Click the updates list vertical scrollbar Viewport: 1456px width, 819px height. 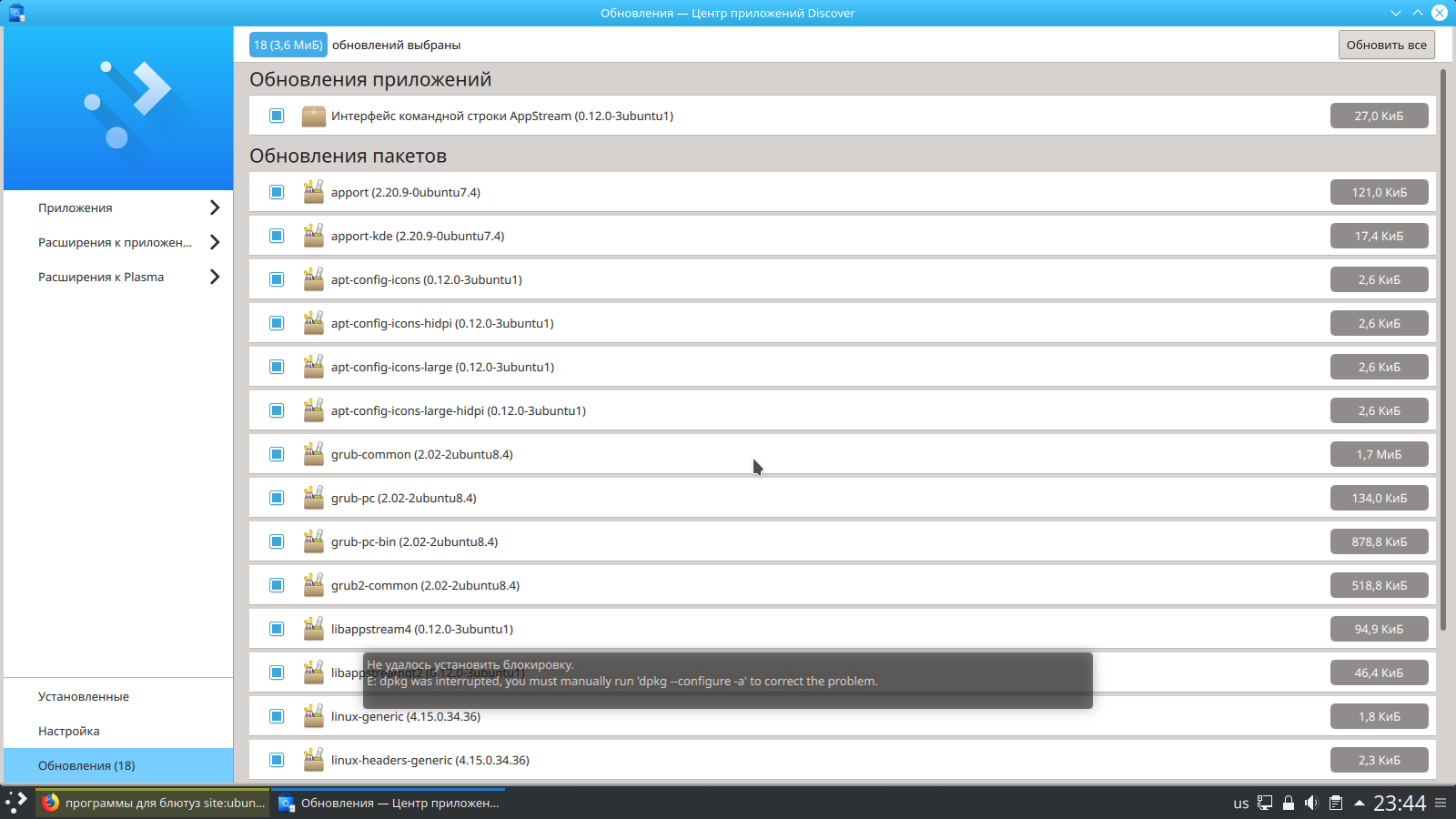tap(1443, 349)
